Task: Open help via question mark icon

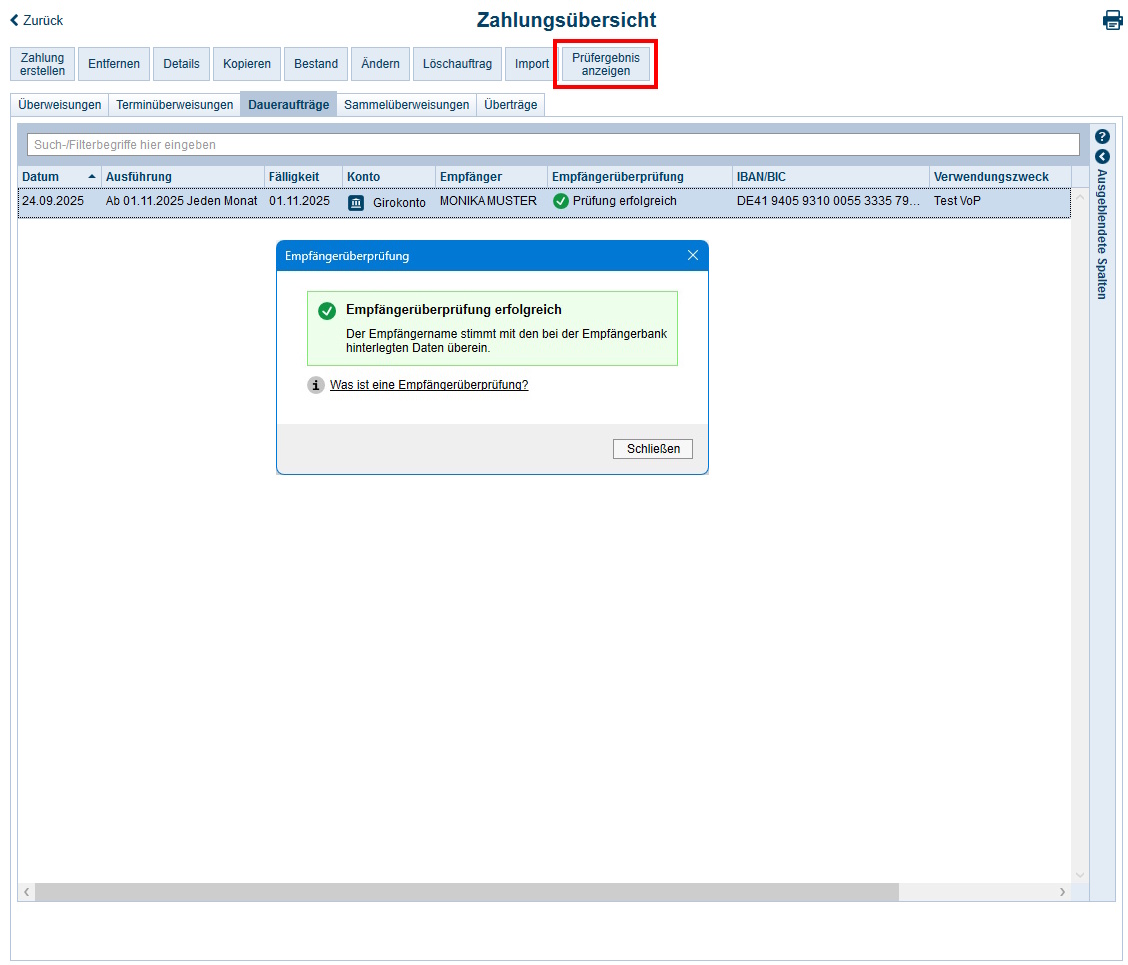Action: click(x=1102, y=136)
